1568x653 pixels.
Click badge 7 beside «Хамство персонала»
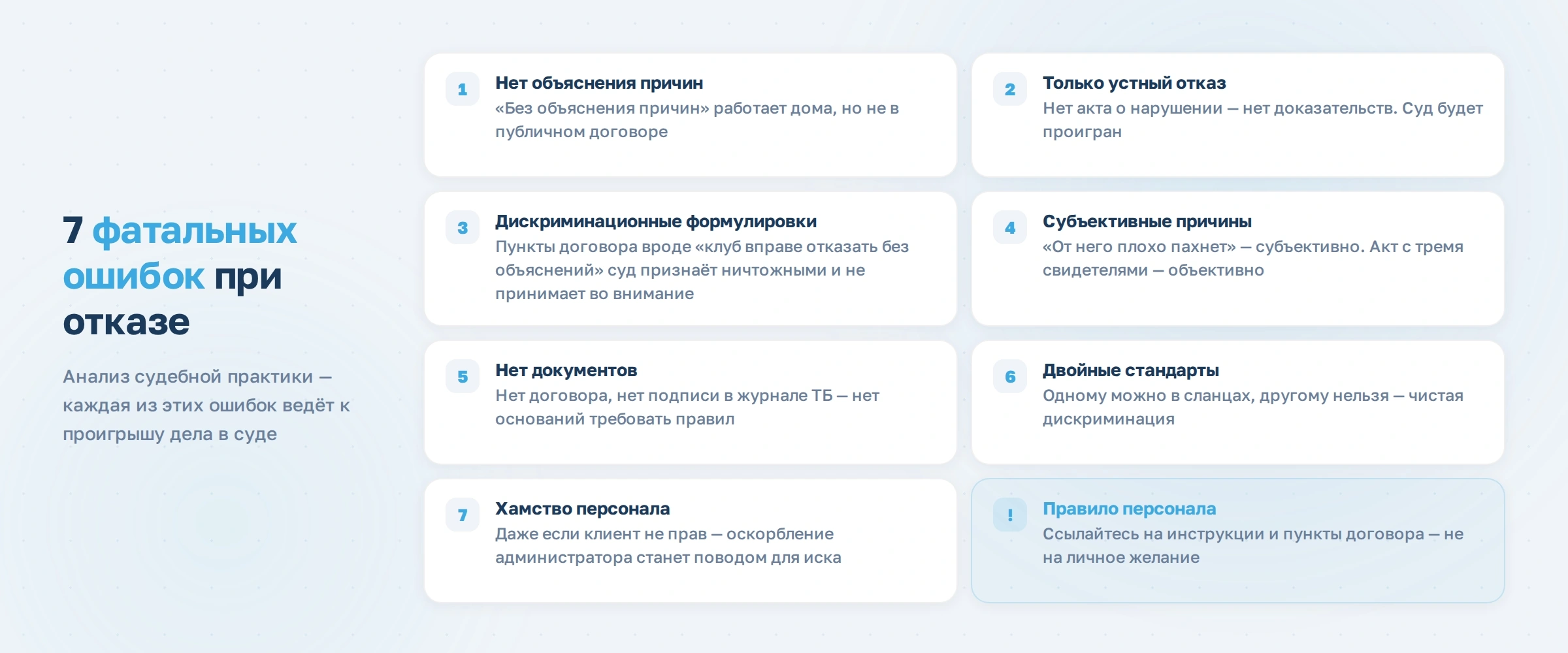pyautogui.click(x=462, y=515)
